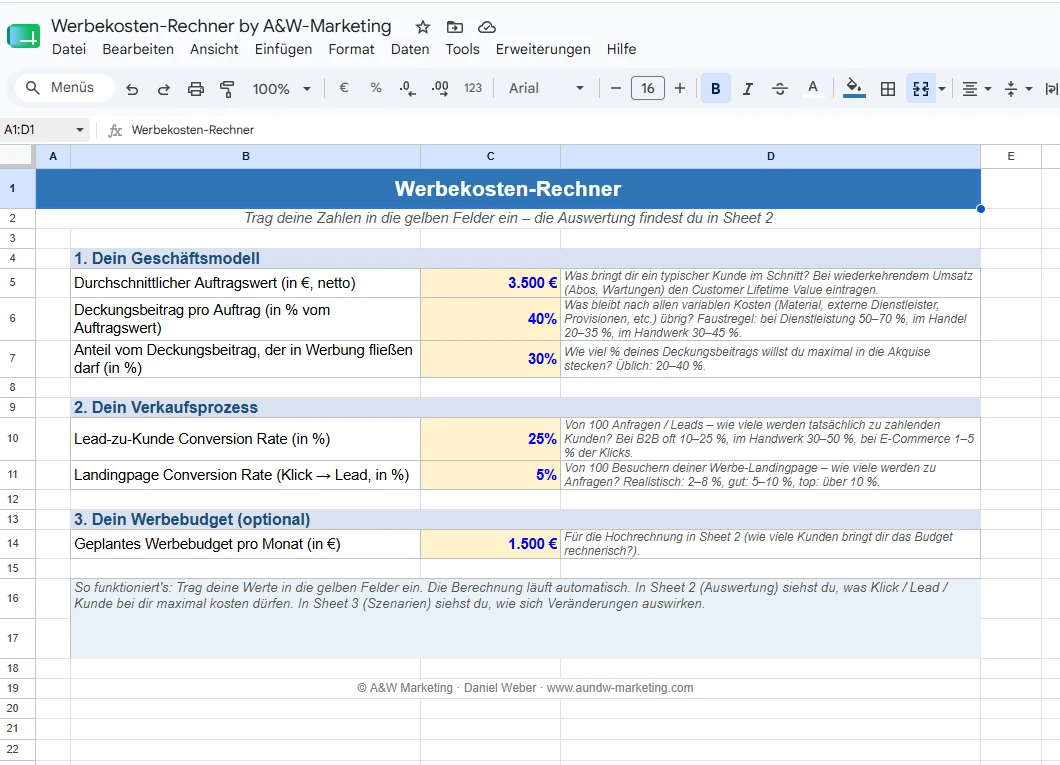The width and height of the screenshot is (1060, 765).
Task: Click the cloud document status icon
Action: tap(487, 27)
